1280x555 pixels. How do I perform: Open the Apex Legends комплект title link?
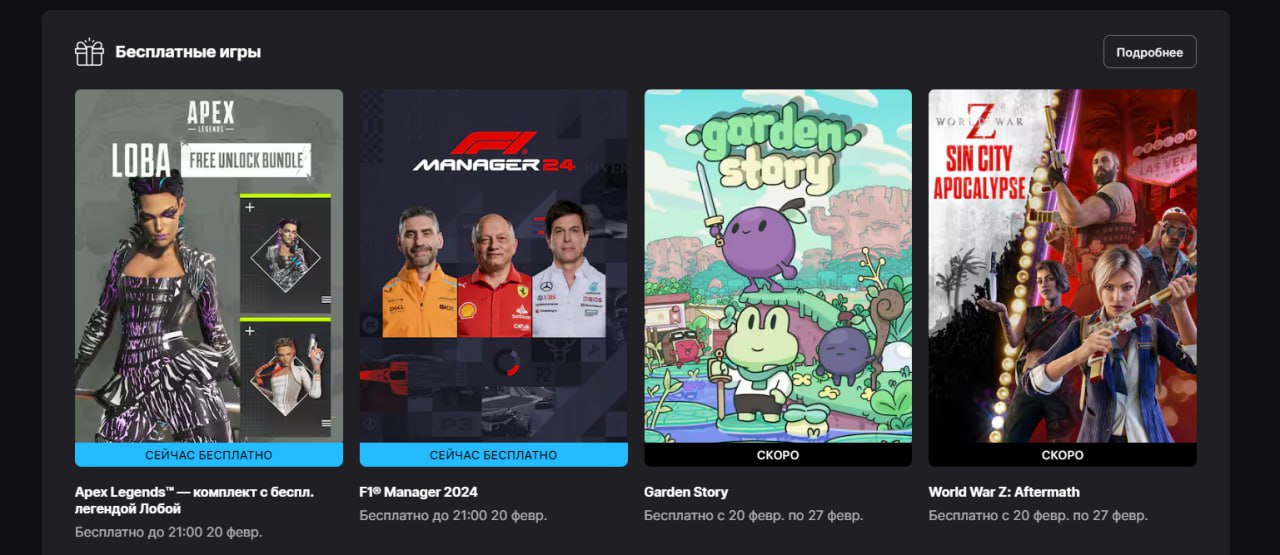[194, 500]
